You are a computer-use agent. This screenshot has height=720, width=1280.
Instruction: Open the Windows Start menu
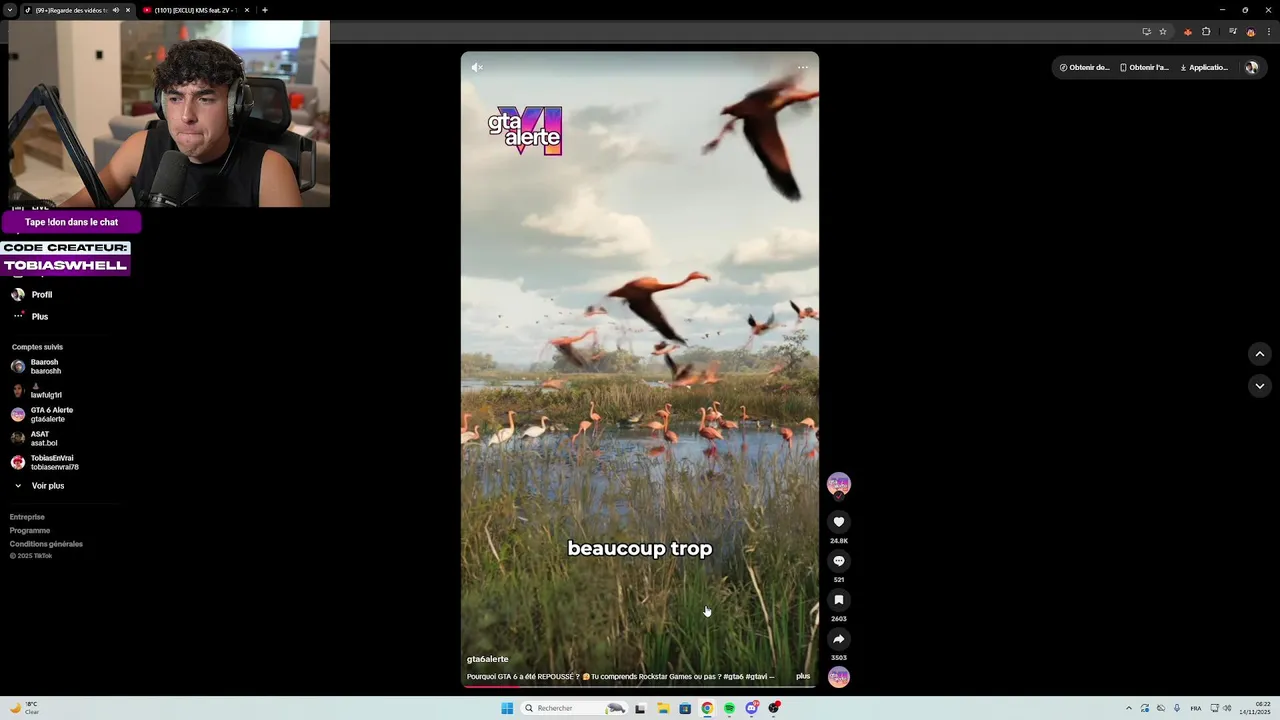click(x=507, y=708)
